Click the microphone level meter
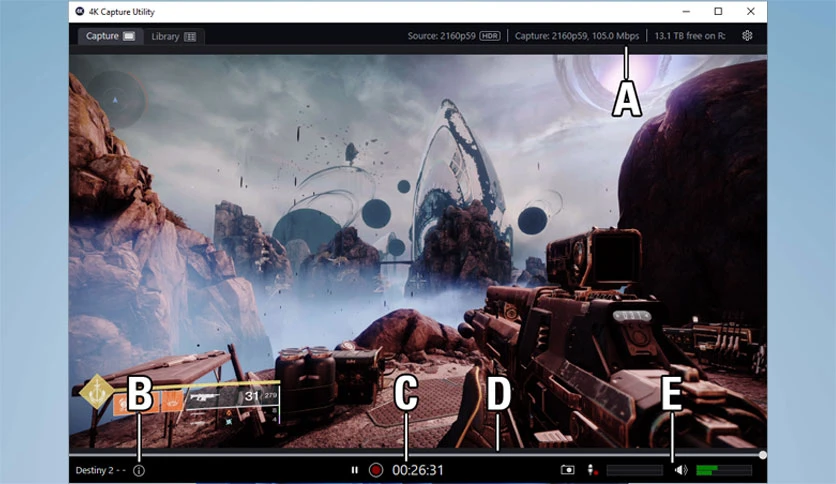836x484 pixels. (x=634, y=470)
